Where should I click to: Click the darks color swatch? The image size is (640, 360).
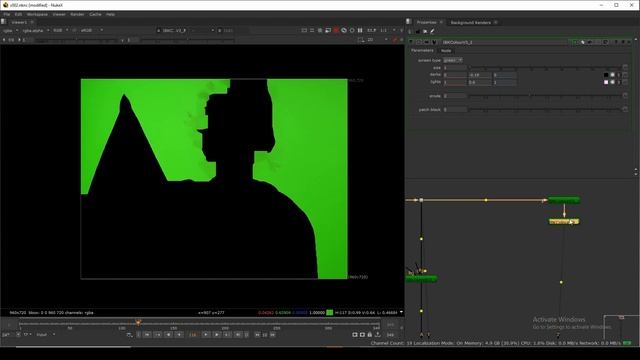coord(606,75)
